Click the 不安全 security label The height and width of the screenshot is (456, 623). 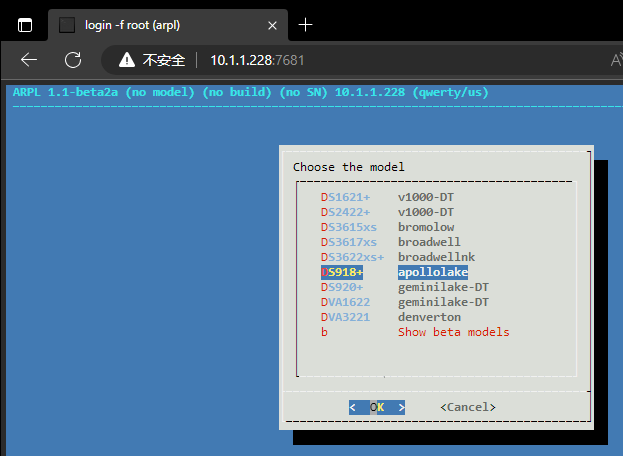tap(164, 60)
